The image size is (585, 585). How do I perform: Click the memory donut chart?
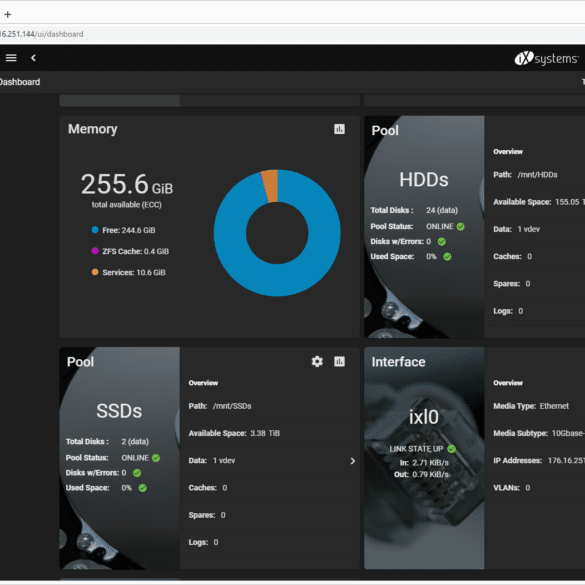pos(277,233)
